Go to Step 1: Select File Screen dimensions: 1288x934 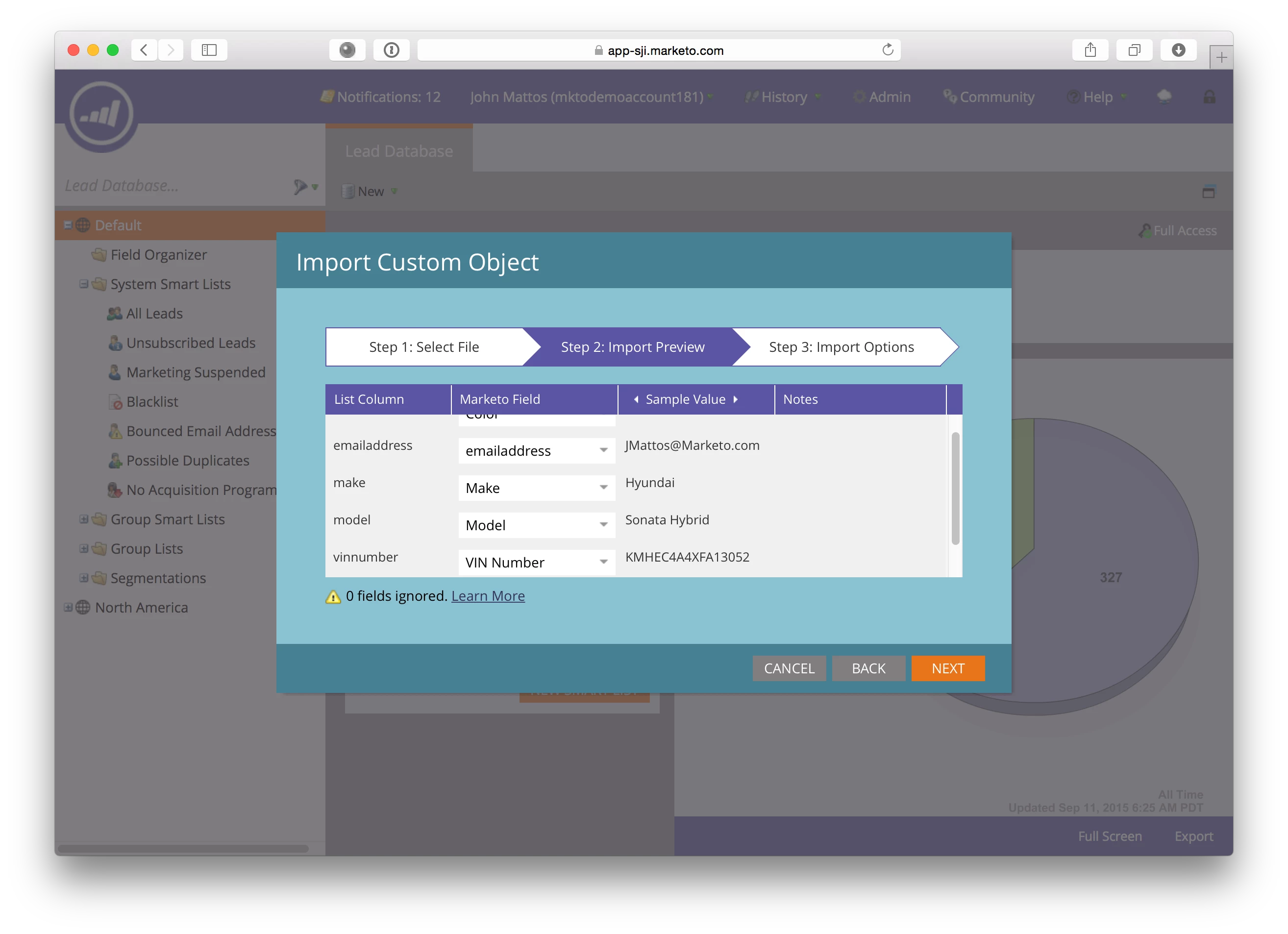coord(423,347)
